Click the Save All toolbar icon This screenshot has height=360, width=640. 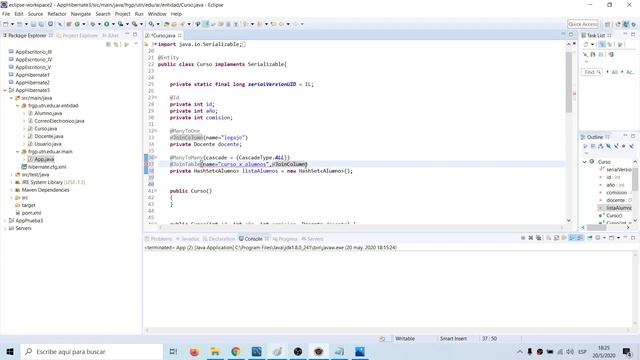[41, 24]
